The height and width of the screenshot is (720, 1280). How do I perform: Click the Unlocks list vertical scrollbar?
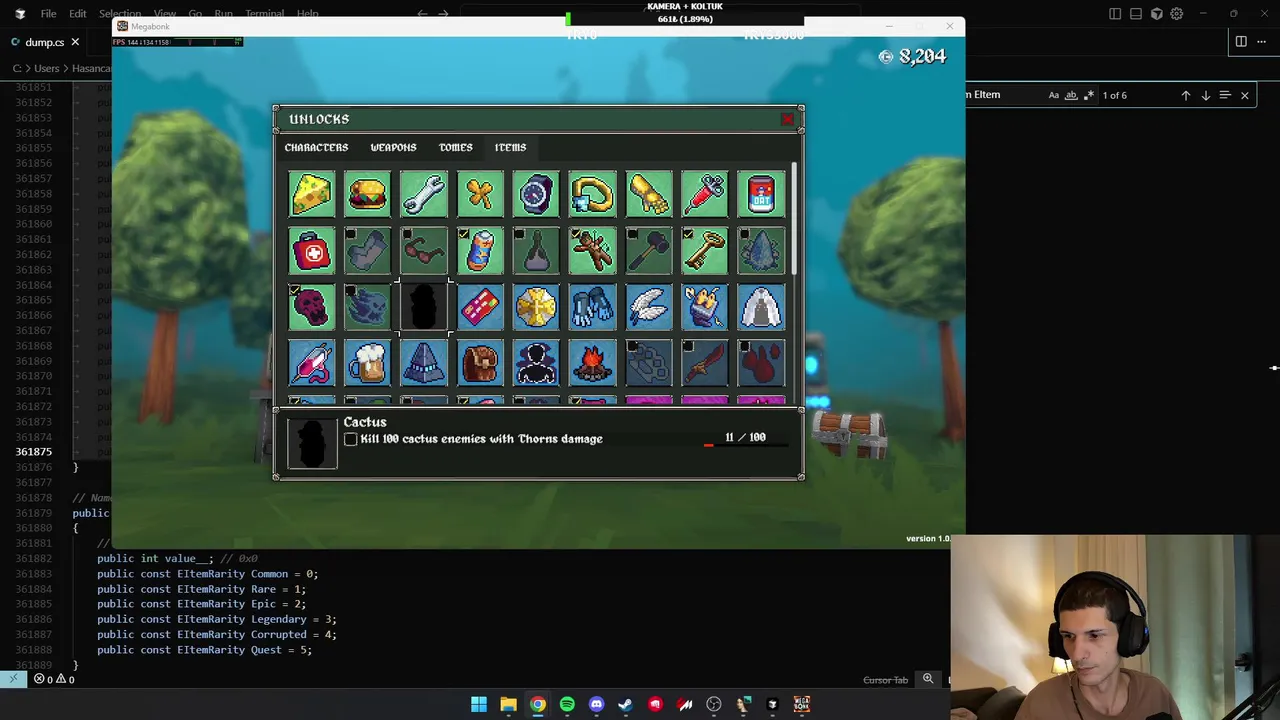[795, 220]
